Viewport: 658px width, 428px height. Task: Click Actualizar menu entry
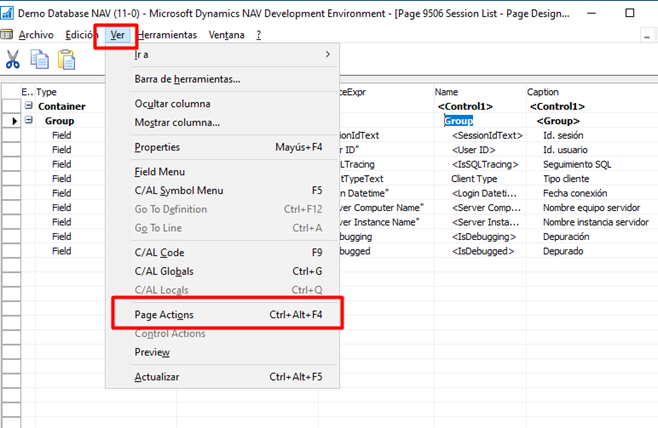pyautogui.click(x=222, y=377)
